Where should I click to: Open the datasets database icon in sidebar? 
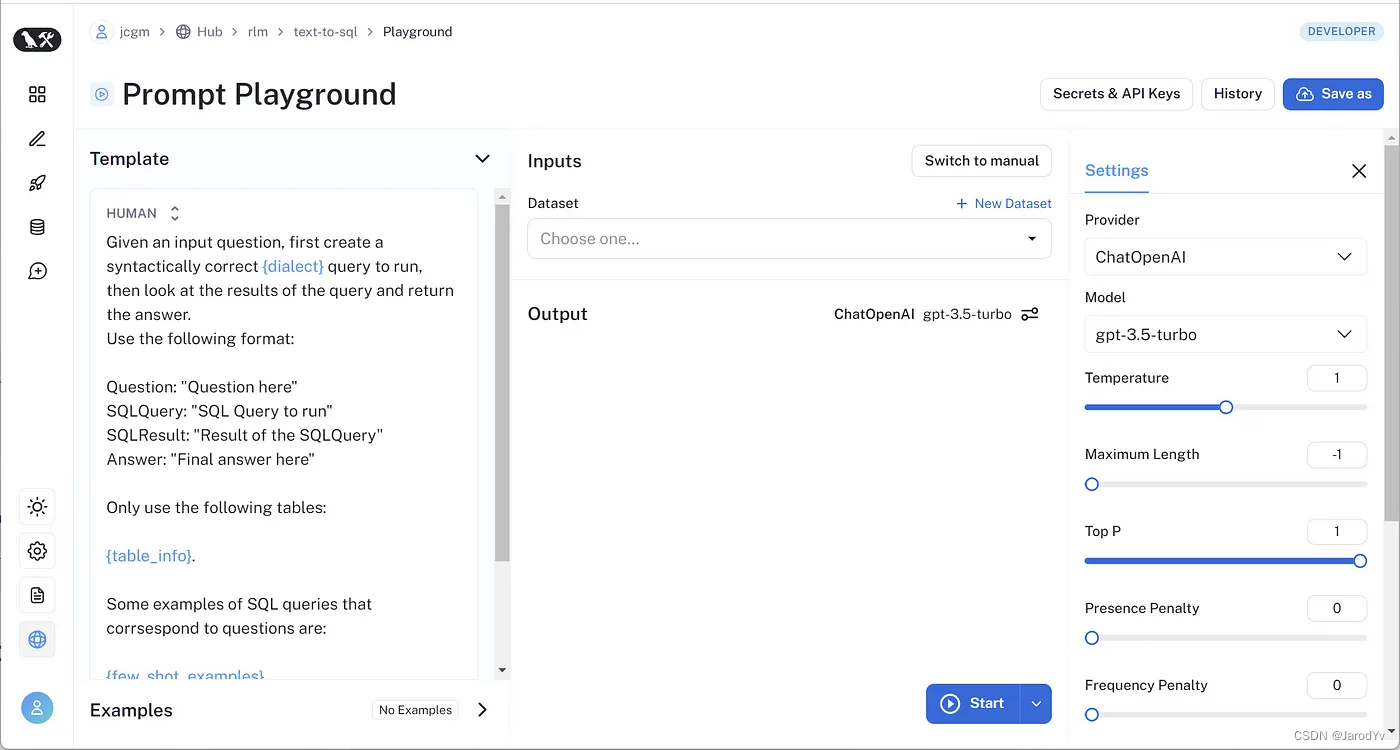(37, 227)
